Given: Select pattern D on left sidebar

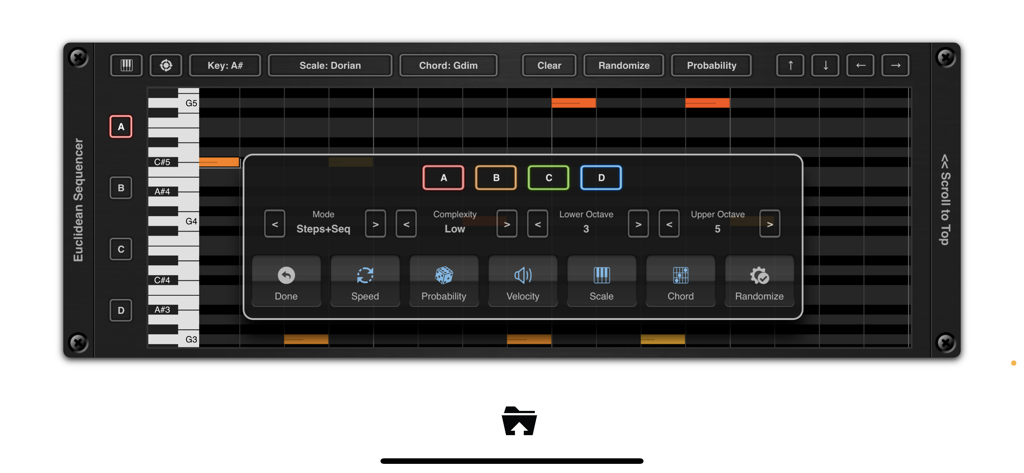Looking at the screenshot, I should tap(121, 310).
